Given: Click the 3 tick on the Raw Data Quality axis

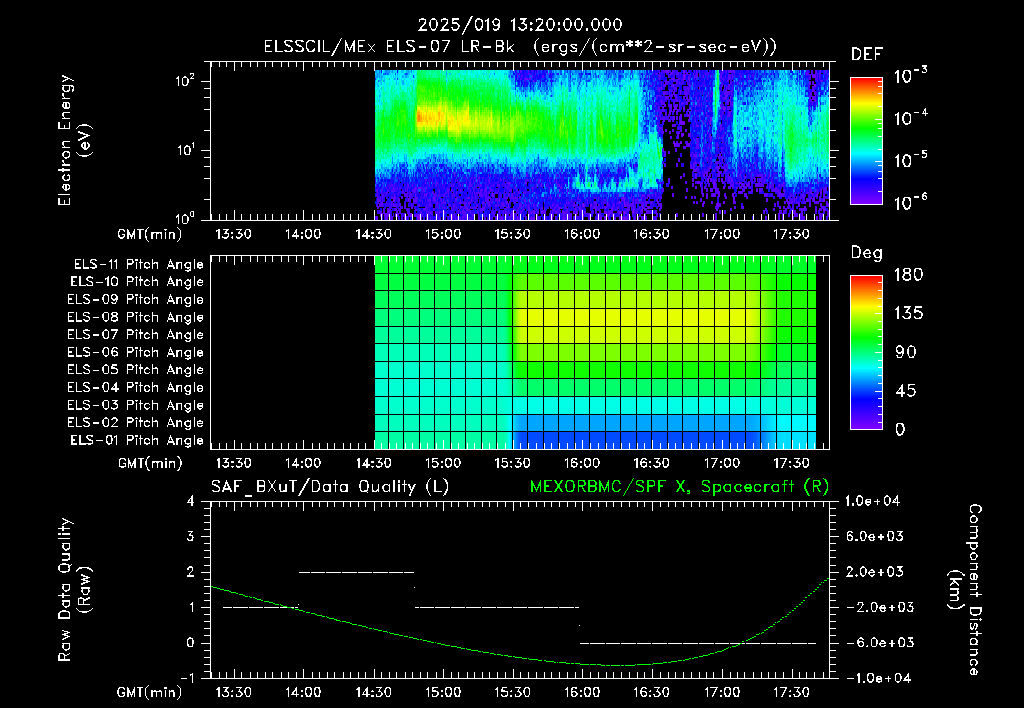Looking at the screenshot, I should click(190, 536).
